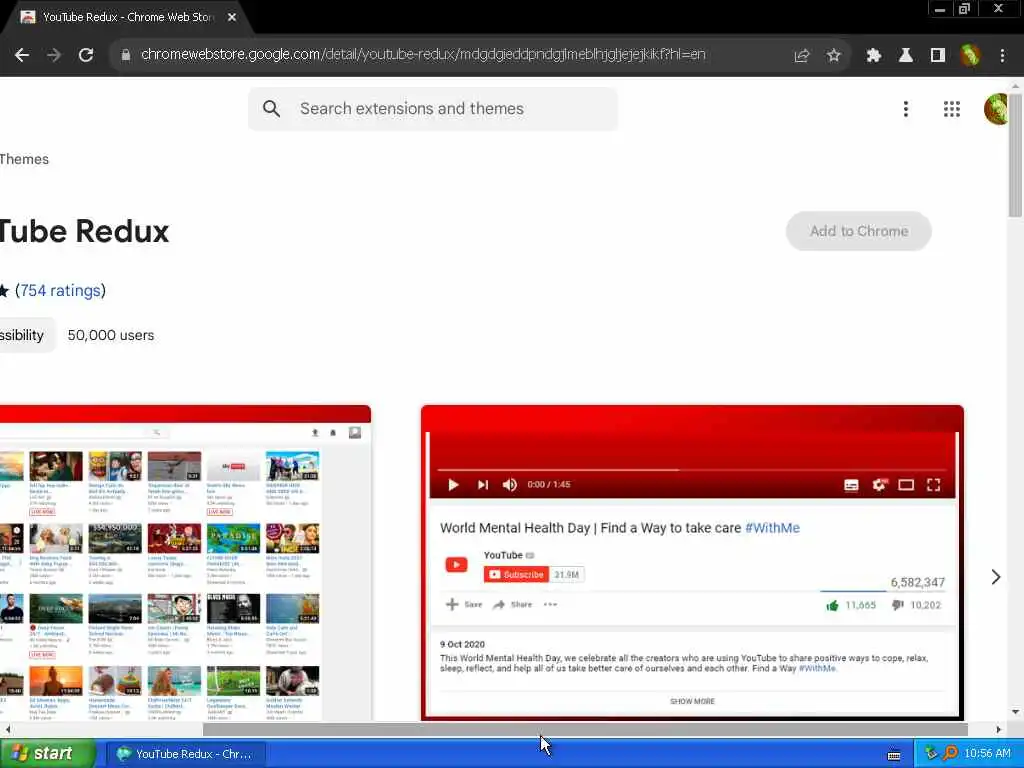The image size is (1024, 768).
Task: Open the video player layout screenshot
Action: pyautogui.click(x=692, y=563)
